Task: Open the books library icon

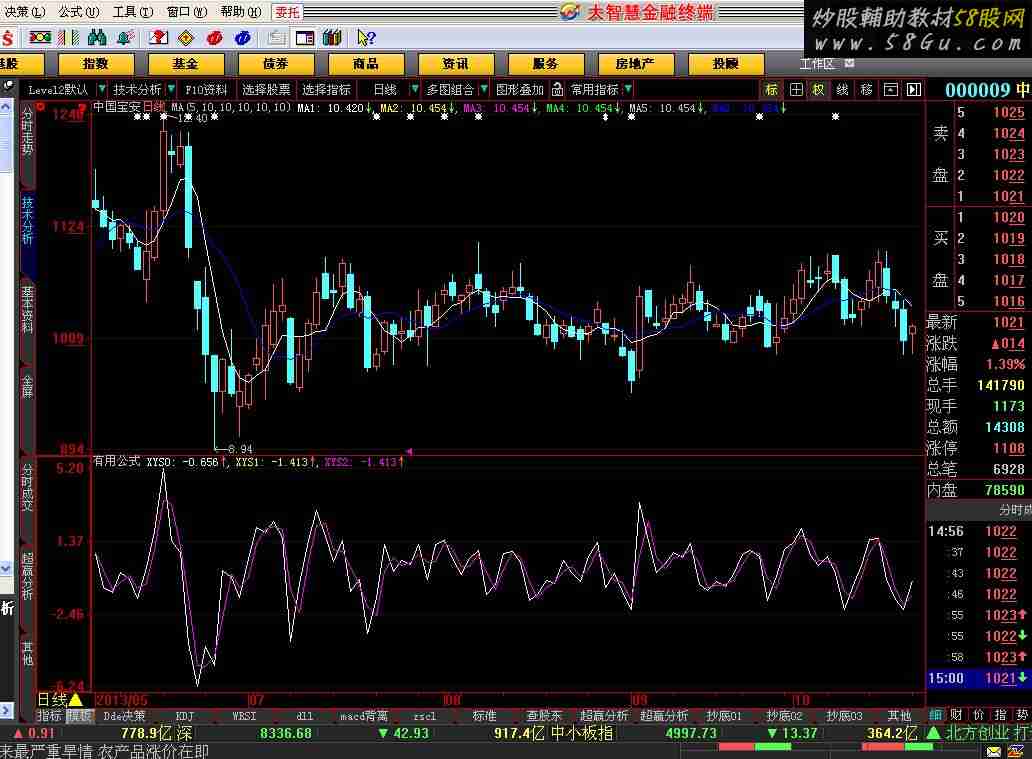Action: [x=332, y=38]
